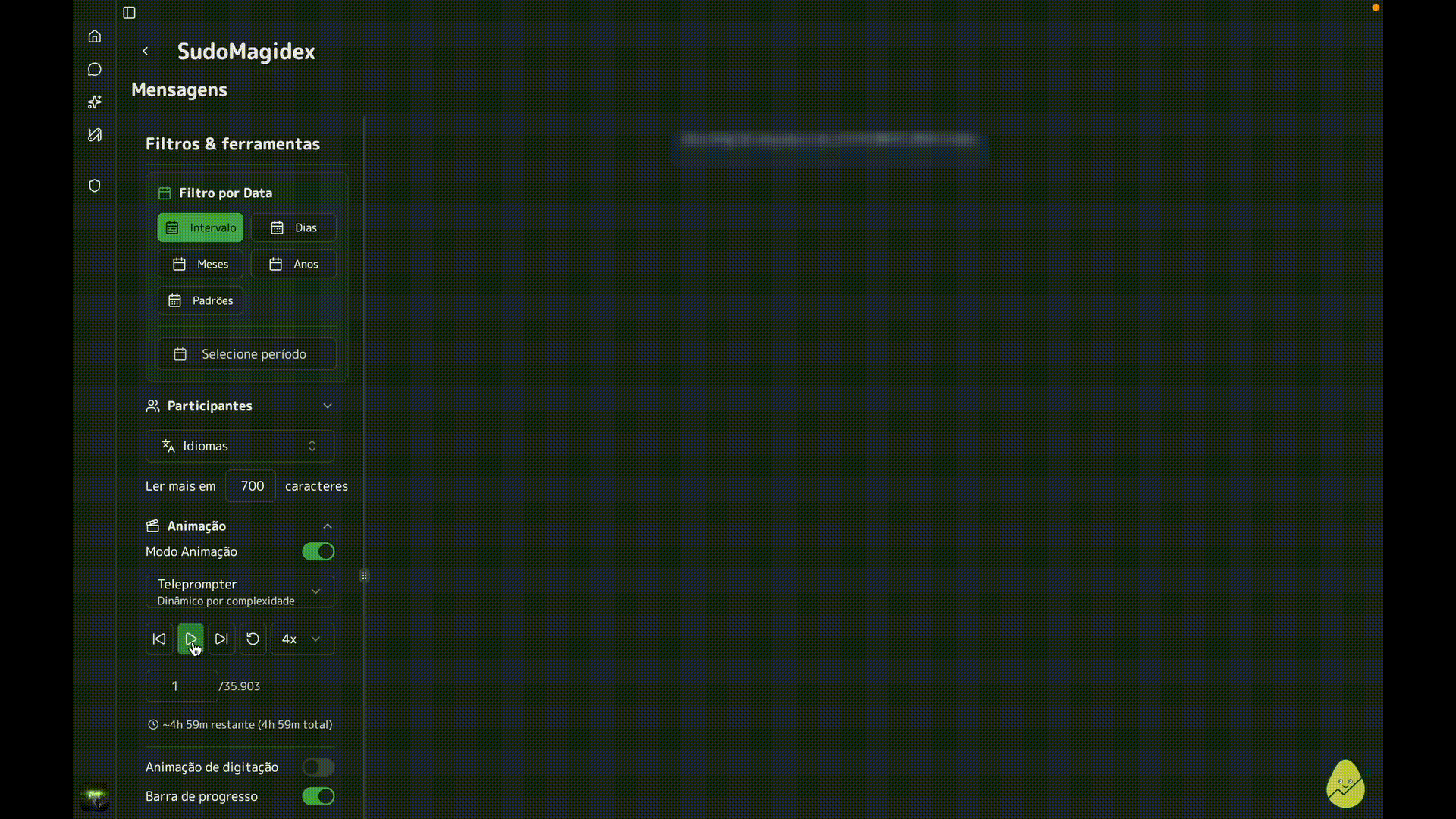
Task: Open the Teleprompter mode dropdown
Action: [x=240, y=592]
